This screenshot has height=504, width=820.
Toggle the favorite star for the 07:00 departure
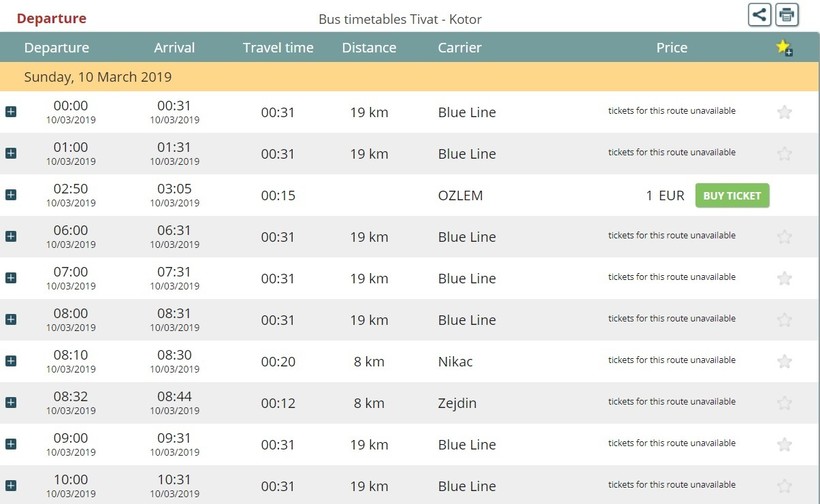pos(784,278)
